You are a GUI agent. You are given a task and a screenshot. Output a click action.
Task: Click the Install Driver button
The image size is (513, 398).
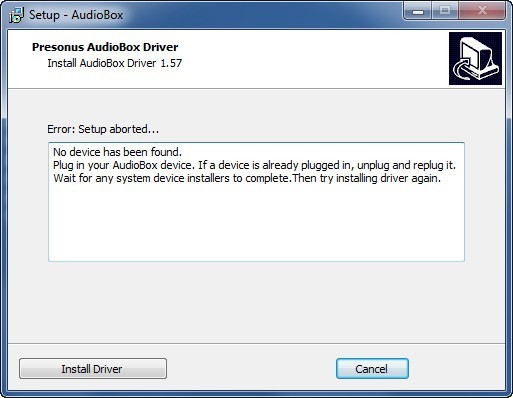[x=93, y=368]
